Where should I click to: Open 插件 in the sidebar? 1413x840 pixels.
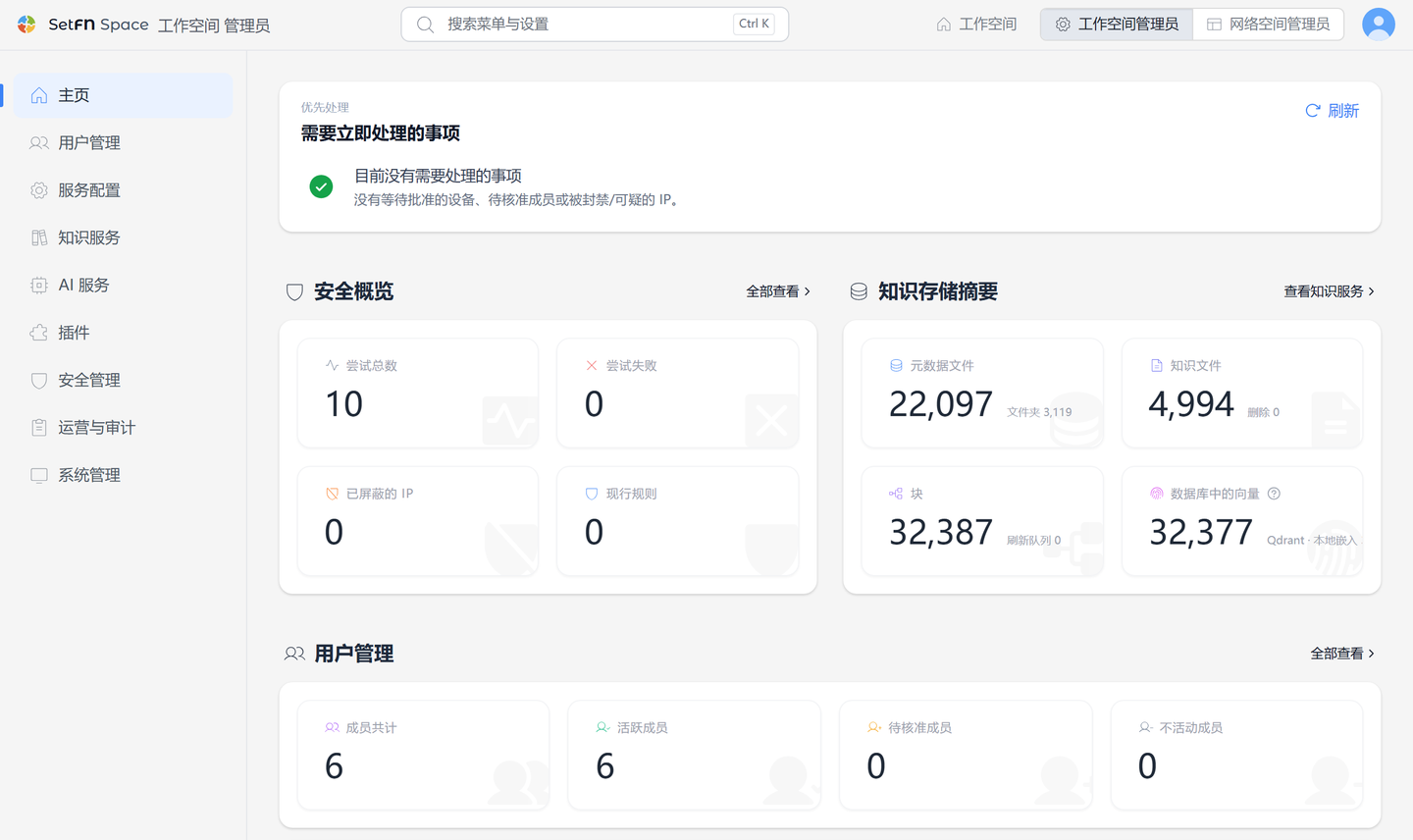[123, 333]
